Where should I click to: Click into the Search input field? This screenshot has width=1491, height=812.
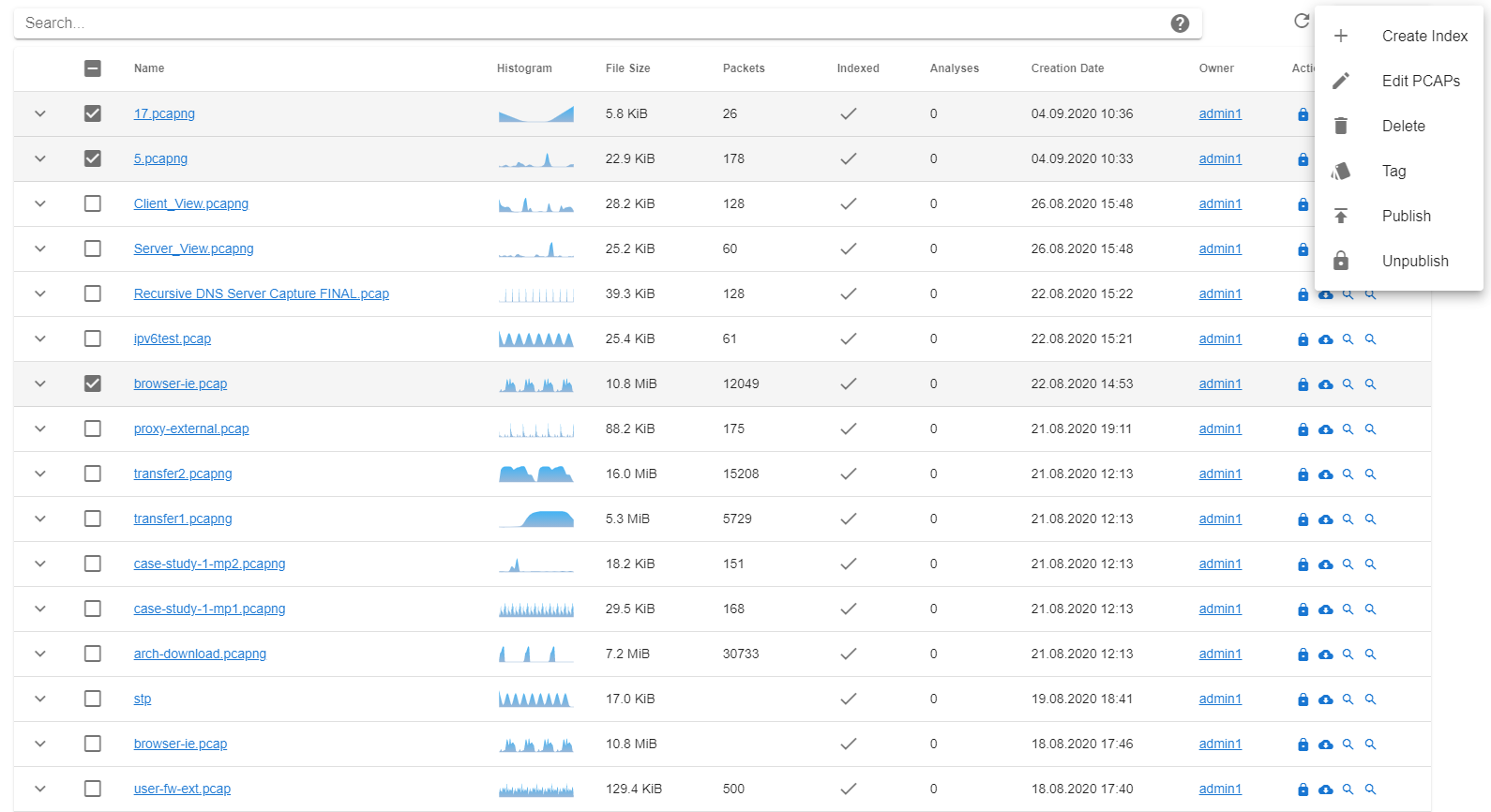(x=591, y=23)
